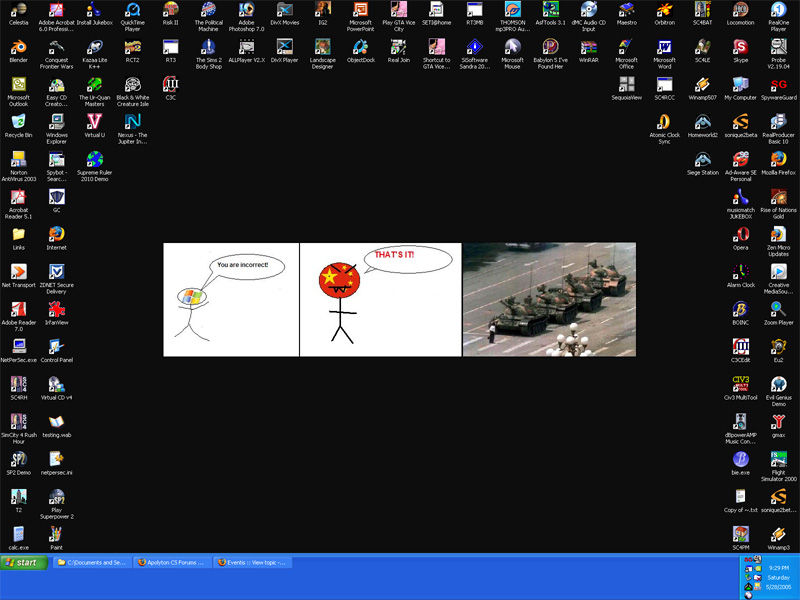This screenshot has width=800, height=600.
Task: Click the Windows Start button
Action: [22, 563]
